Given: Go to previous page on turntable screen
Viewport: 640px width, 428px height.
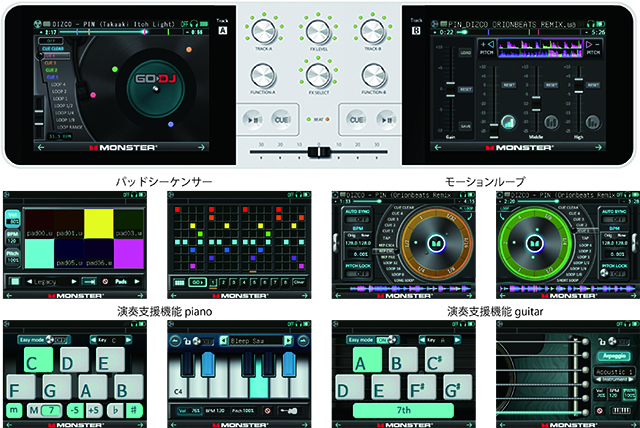Looking at the screenshot, I should click(x=41, y=147).
